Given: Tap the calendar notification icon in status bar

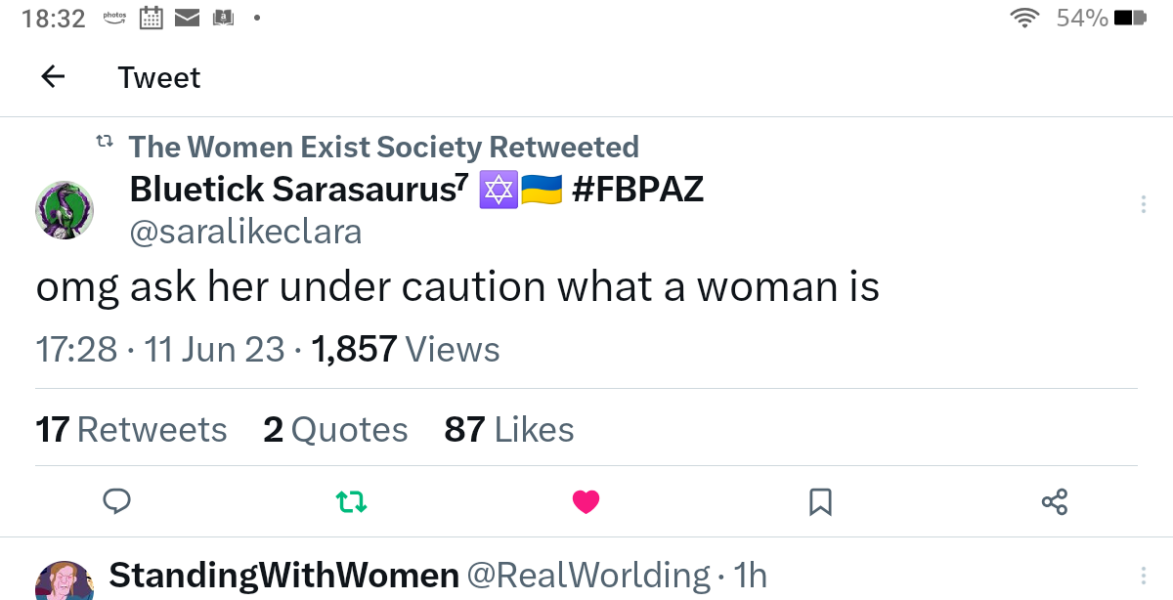Looking at the screenshot, I should tap(151, 18).
